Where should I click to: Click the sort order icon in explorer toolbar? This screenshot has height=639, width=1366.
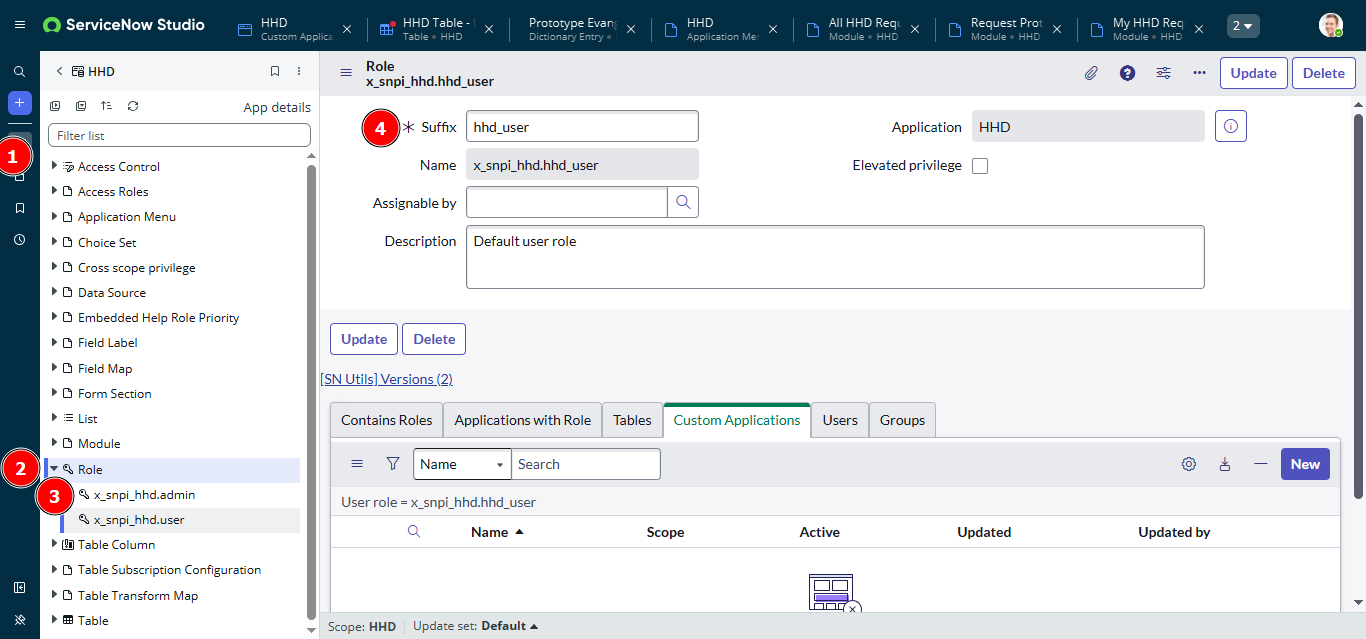[x=107, y=106]
